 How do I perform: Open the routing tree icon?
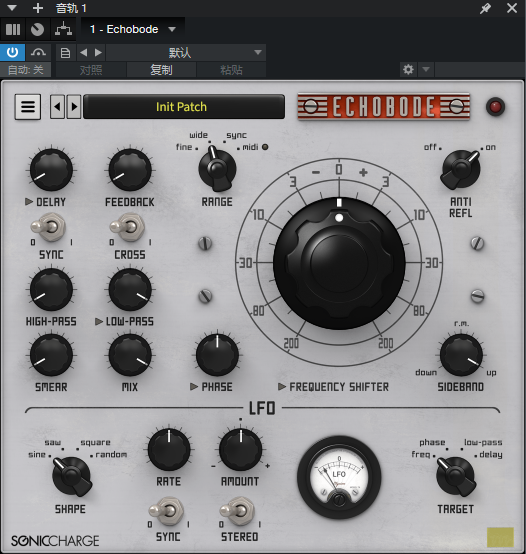63,29
